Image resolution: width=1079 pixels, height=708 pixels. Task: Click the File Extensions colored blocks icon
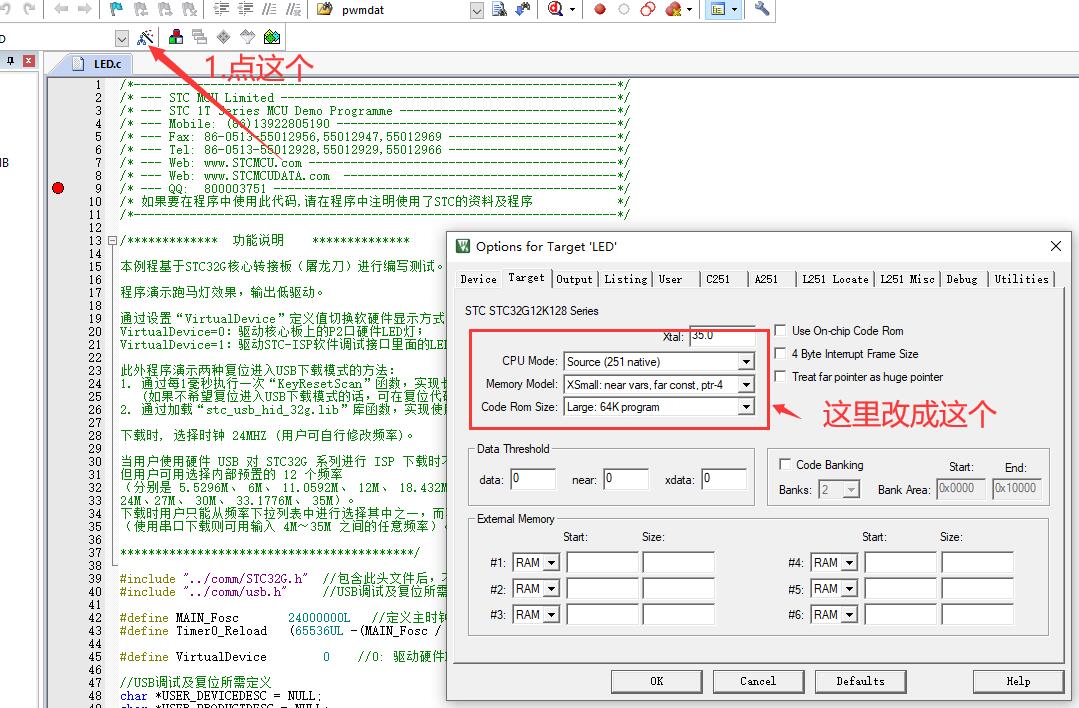coord(176,38)
